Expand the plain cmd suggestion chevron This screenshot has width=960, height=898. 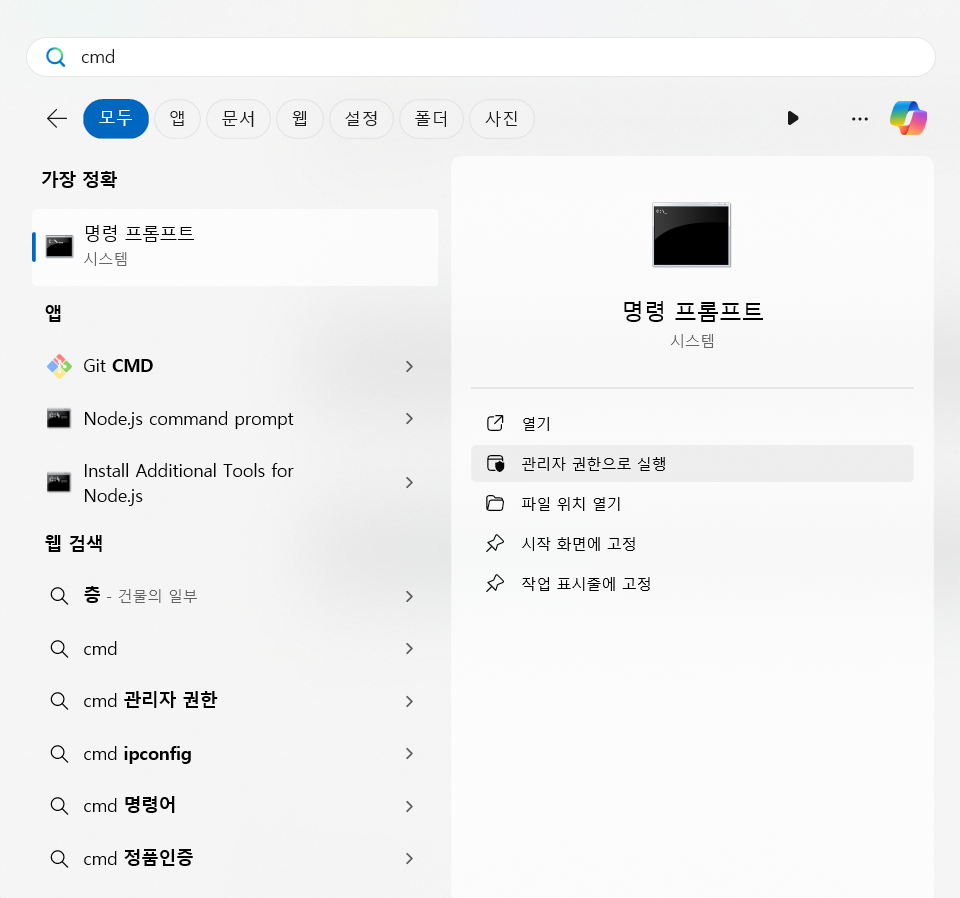[x=410, y=649]
